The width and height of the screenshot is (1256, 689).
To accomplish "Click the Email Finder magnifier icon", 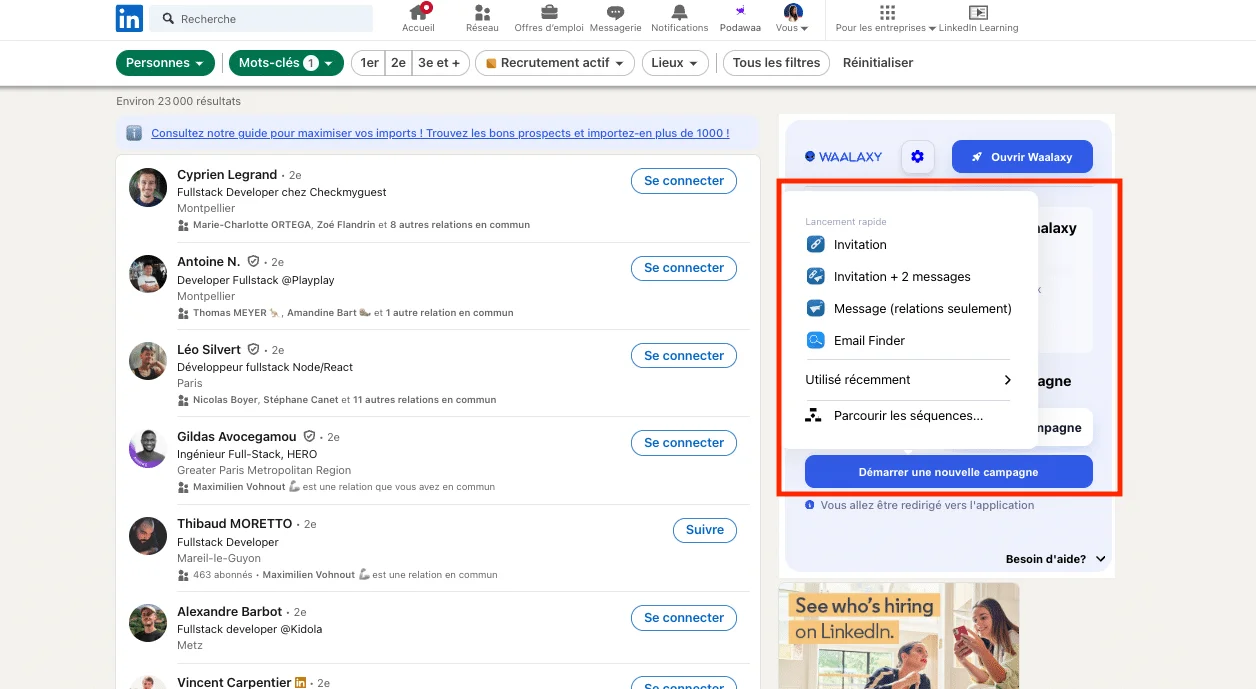I will pyautogui.click(x=815, y=340).
